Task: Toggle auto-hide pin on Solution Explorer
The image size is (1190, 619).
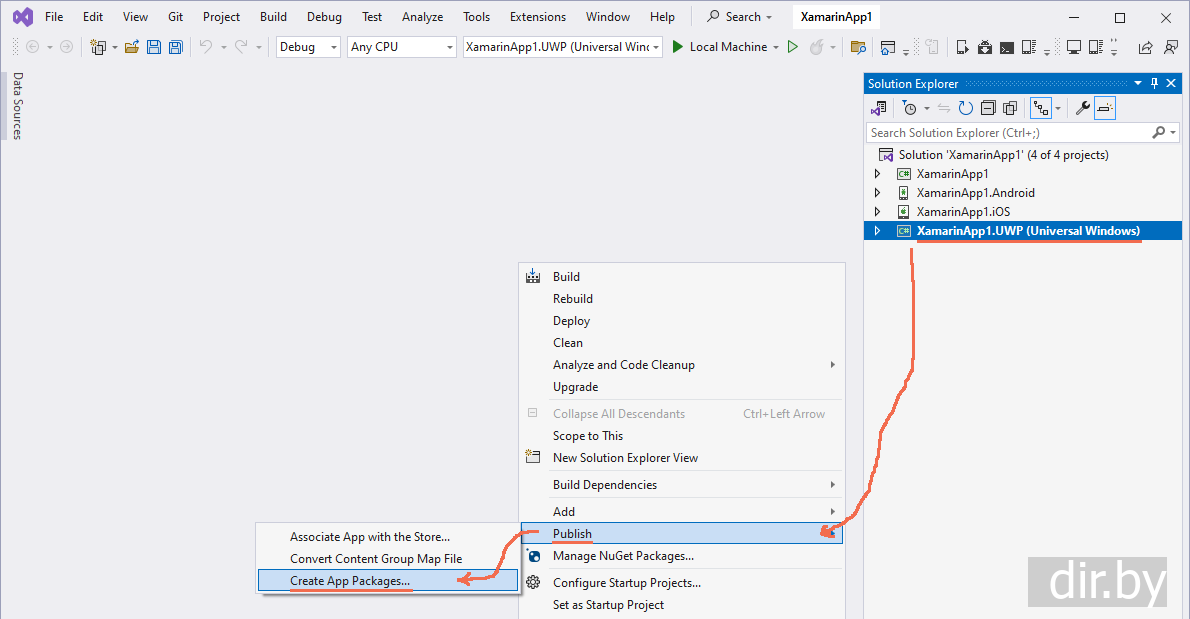Action: pyautogui.click(x=1154, y=84)
